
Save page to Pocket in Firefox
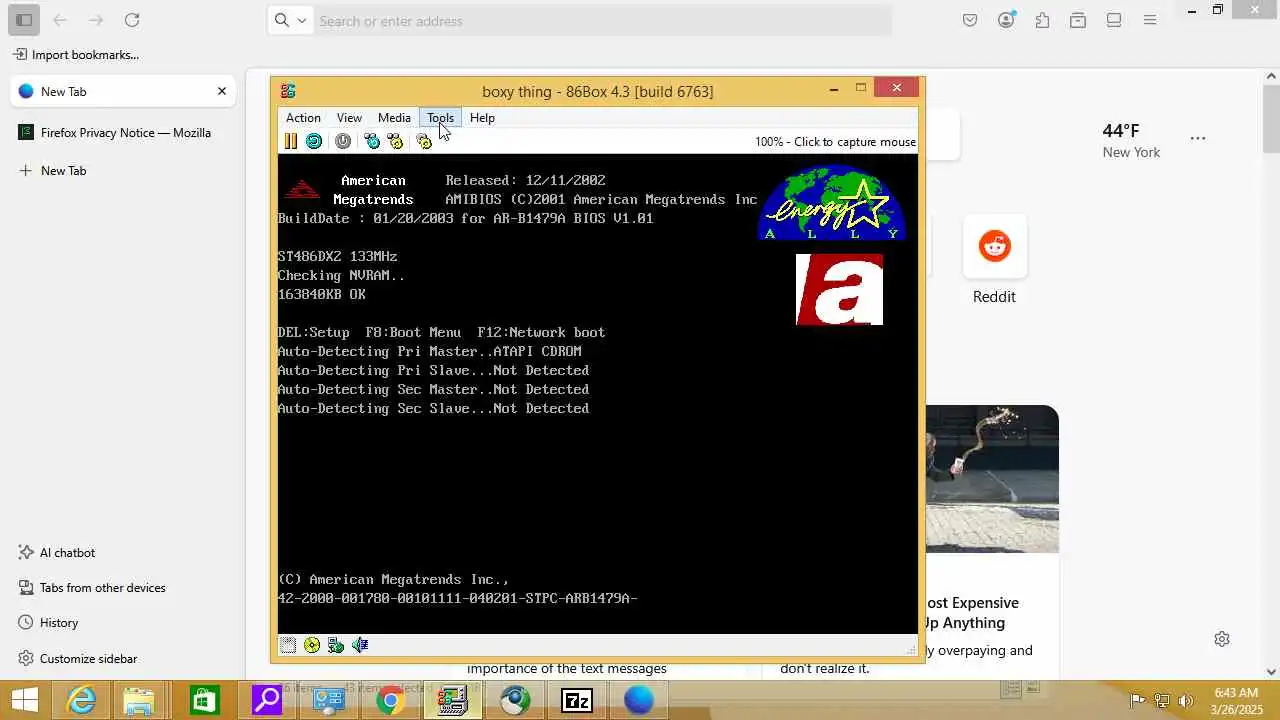point(970,20)
